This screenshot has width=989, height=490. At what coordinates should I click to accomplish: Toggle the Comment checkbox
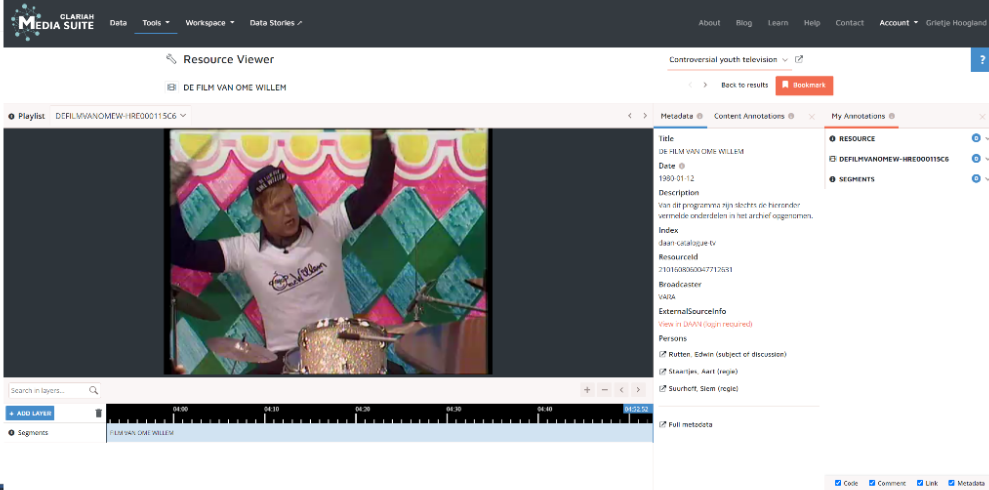coord(872,483)
